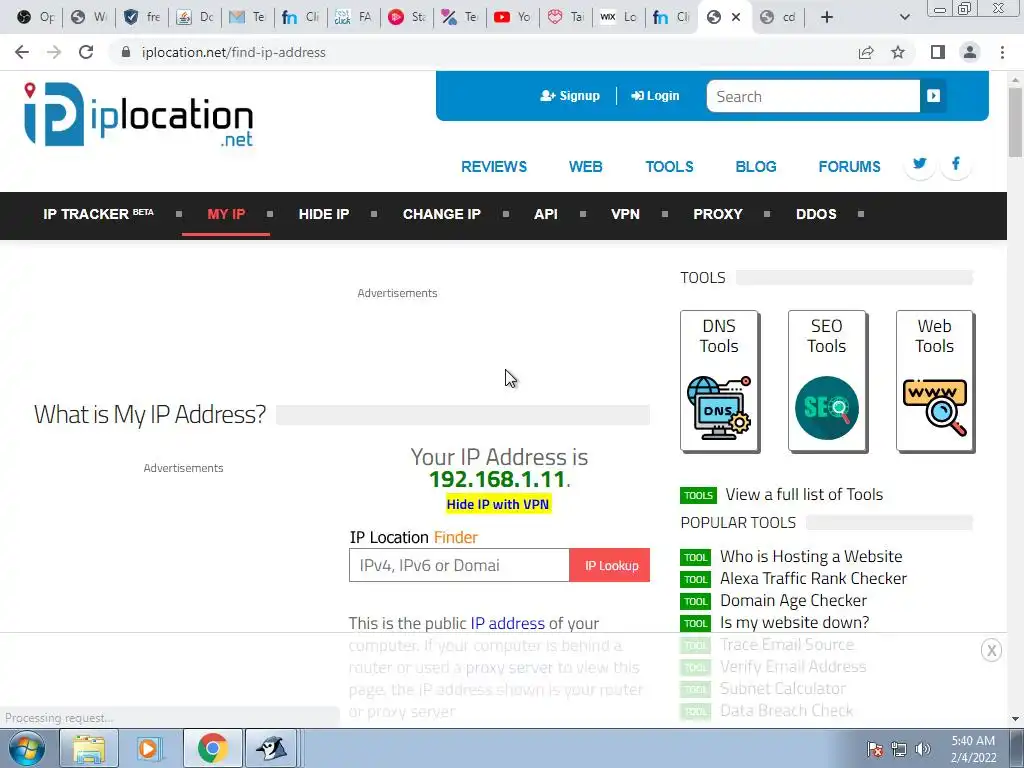
Task: Click the browser forward arrow
Action: click(x=54, y=52)
